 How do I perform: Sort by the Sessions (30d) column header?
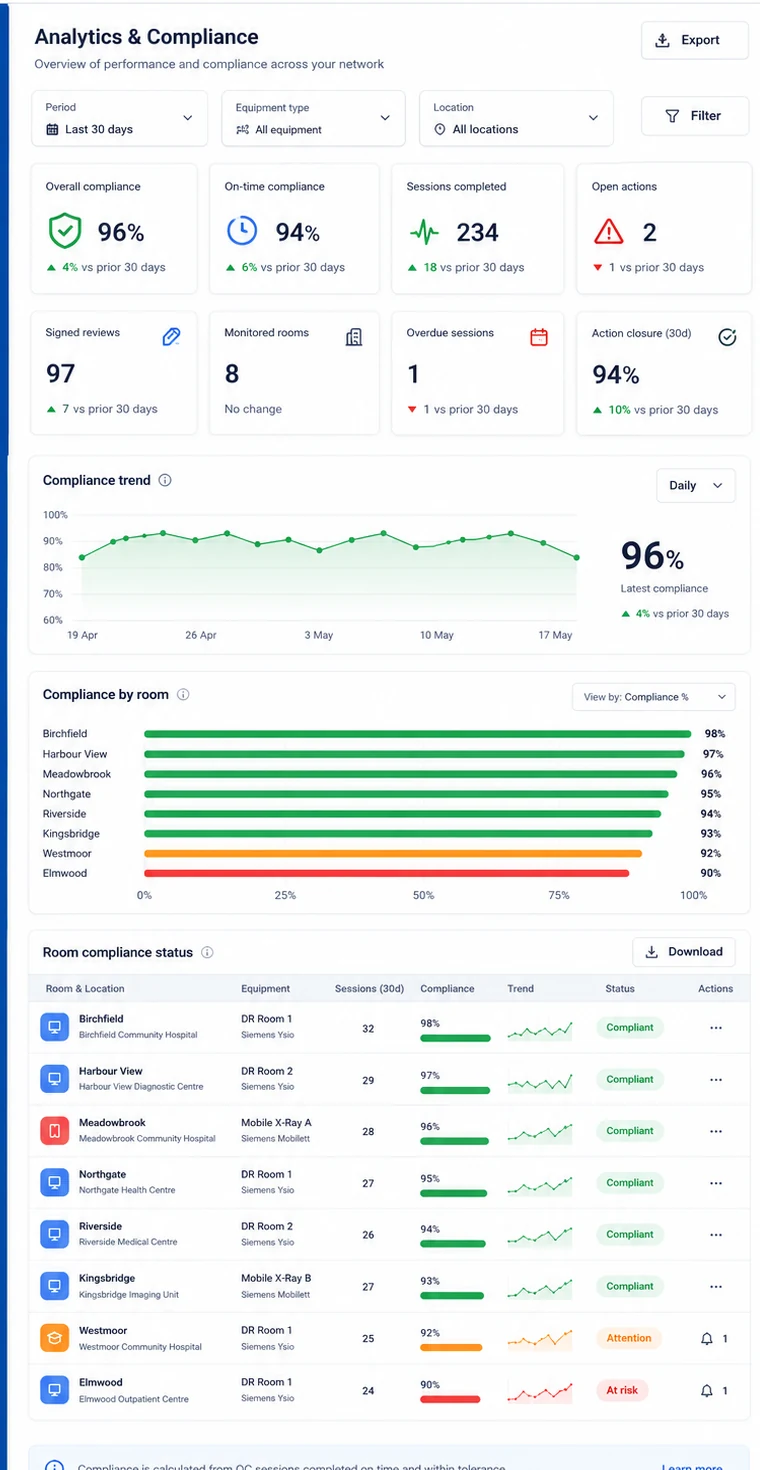point(369,988)
